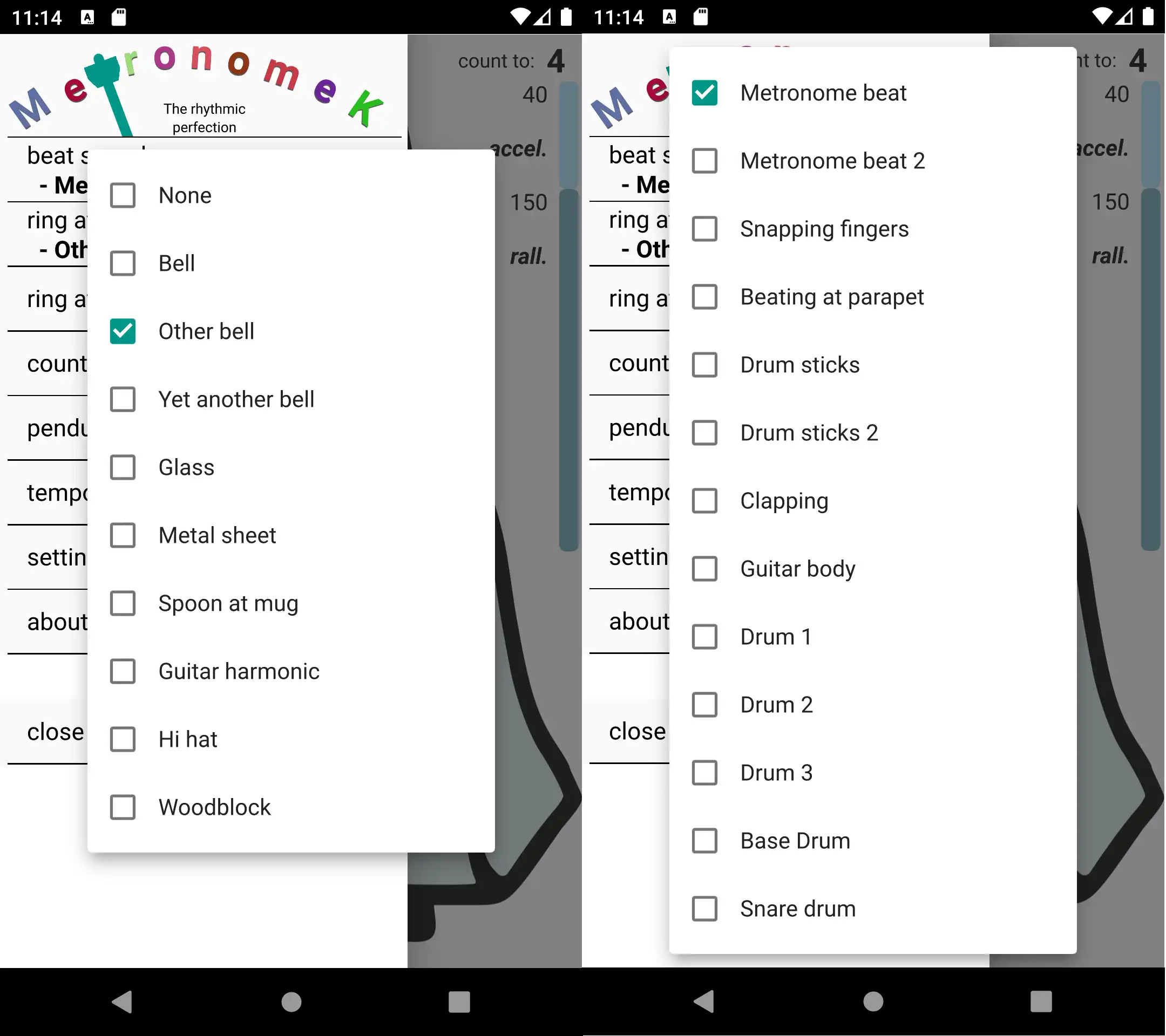Select Base Drum sound option
Viewport: 1166px width, 1036px height.
pyautogui.click(x=704, y=840)
